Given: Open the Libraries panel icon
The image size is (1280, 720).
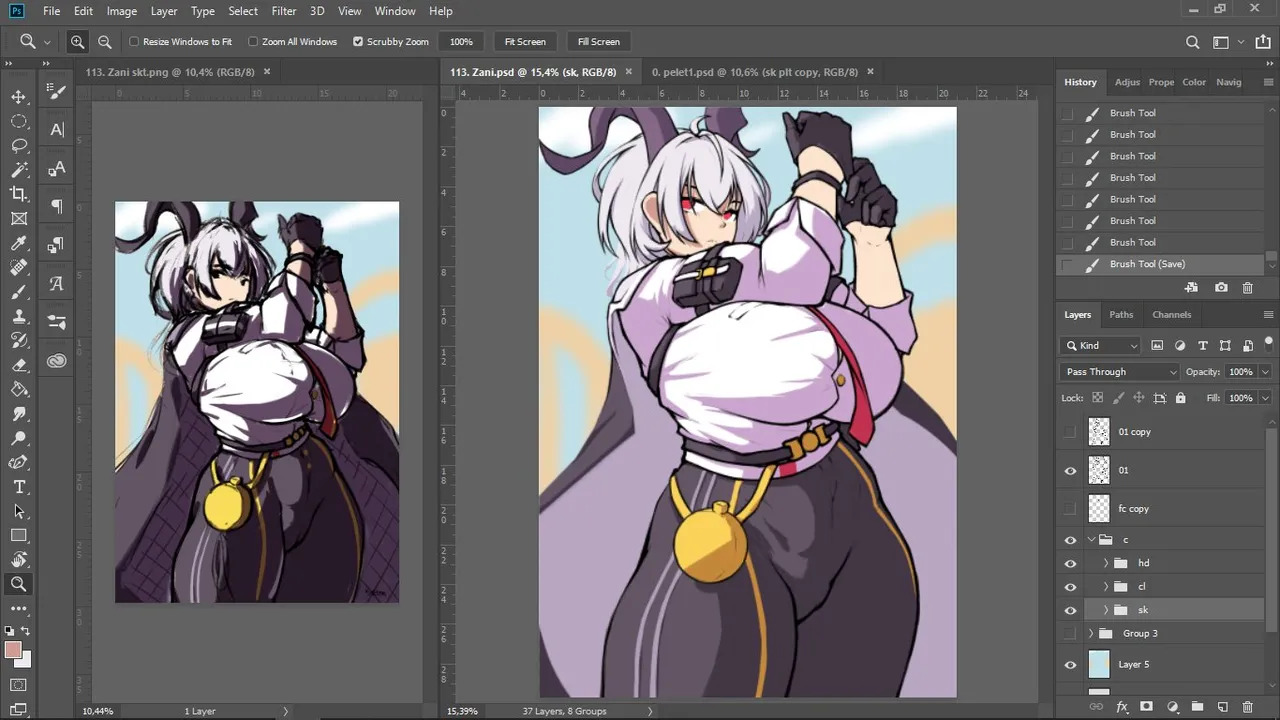Looking at the screenshot, I should (57, 361).
